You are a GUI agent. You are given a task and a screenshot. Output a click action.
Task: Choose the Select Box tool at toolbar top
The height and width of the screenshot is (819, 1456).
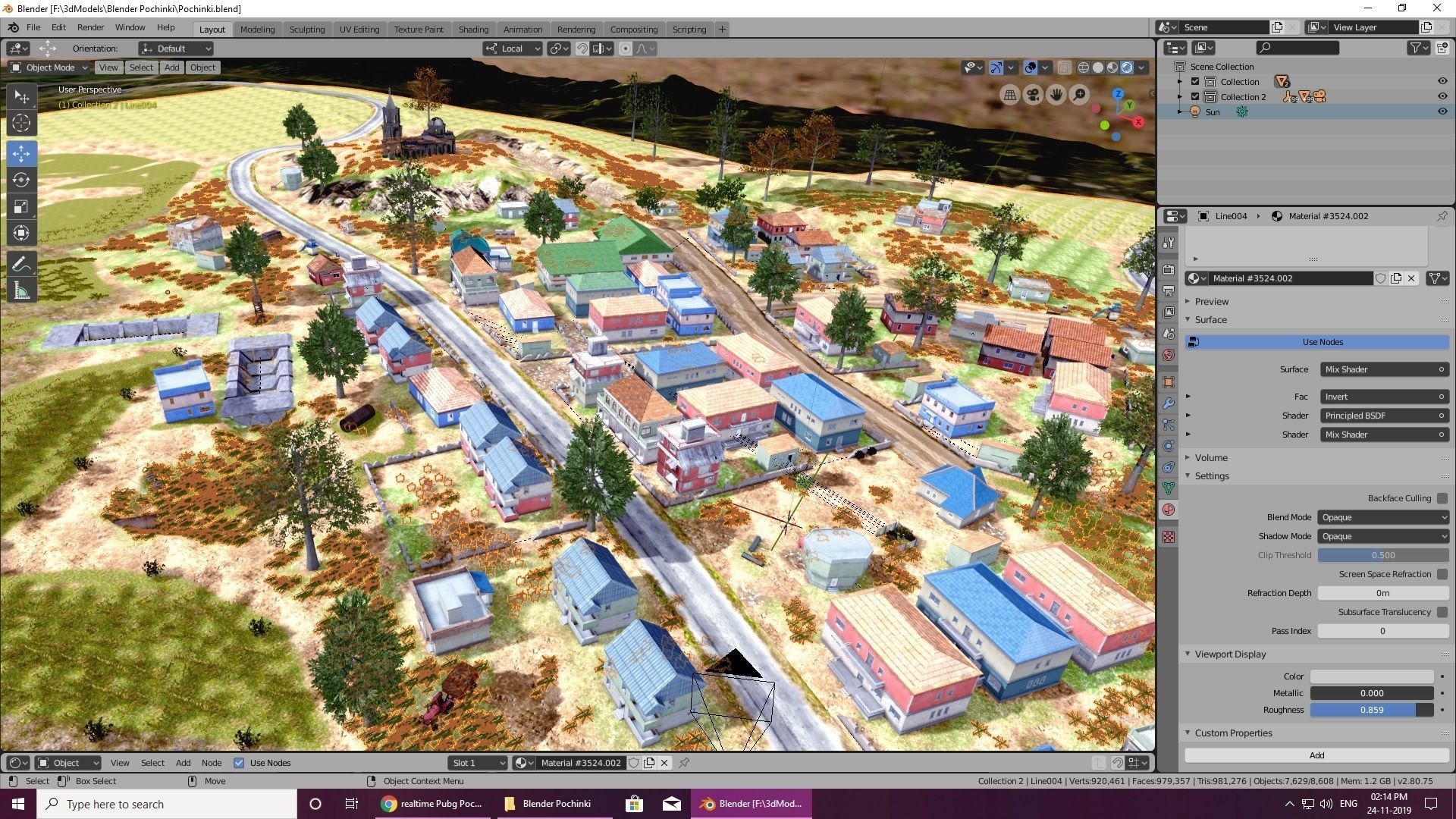click(x=21, y=97)
